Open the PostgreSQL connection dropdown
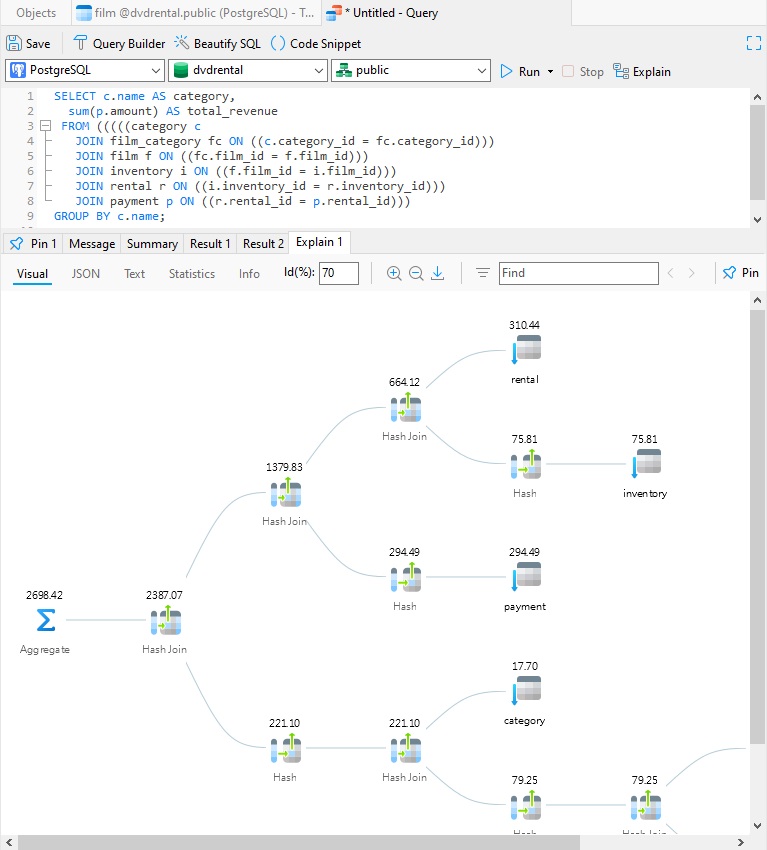The image size is (767, 850). coord(85,70)
